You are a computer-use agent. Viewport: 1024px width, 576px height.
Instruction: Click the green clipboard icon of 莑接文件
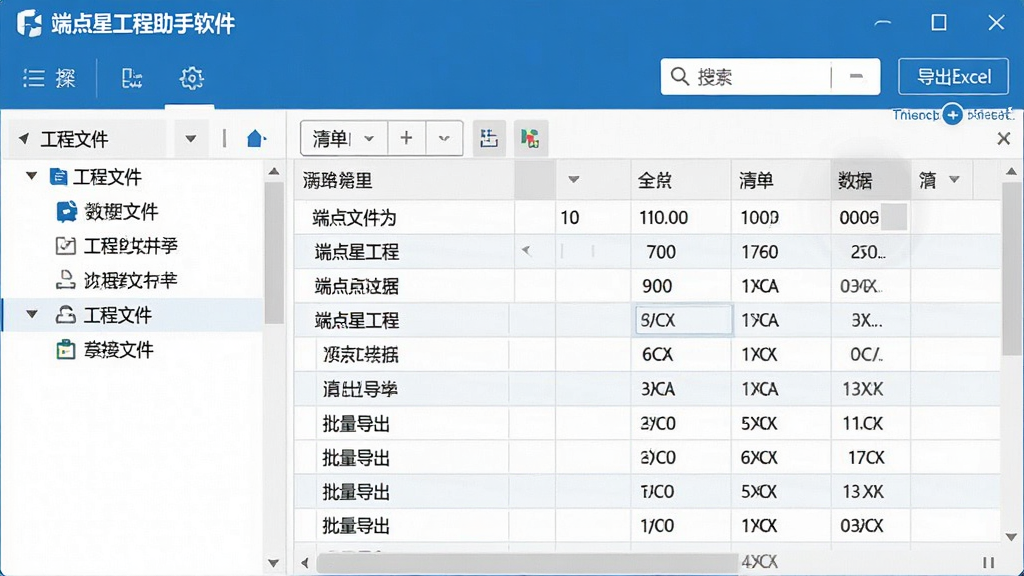pos(65,349)
